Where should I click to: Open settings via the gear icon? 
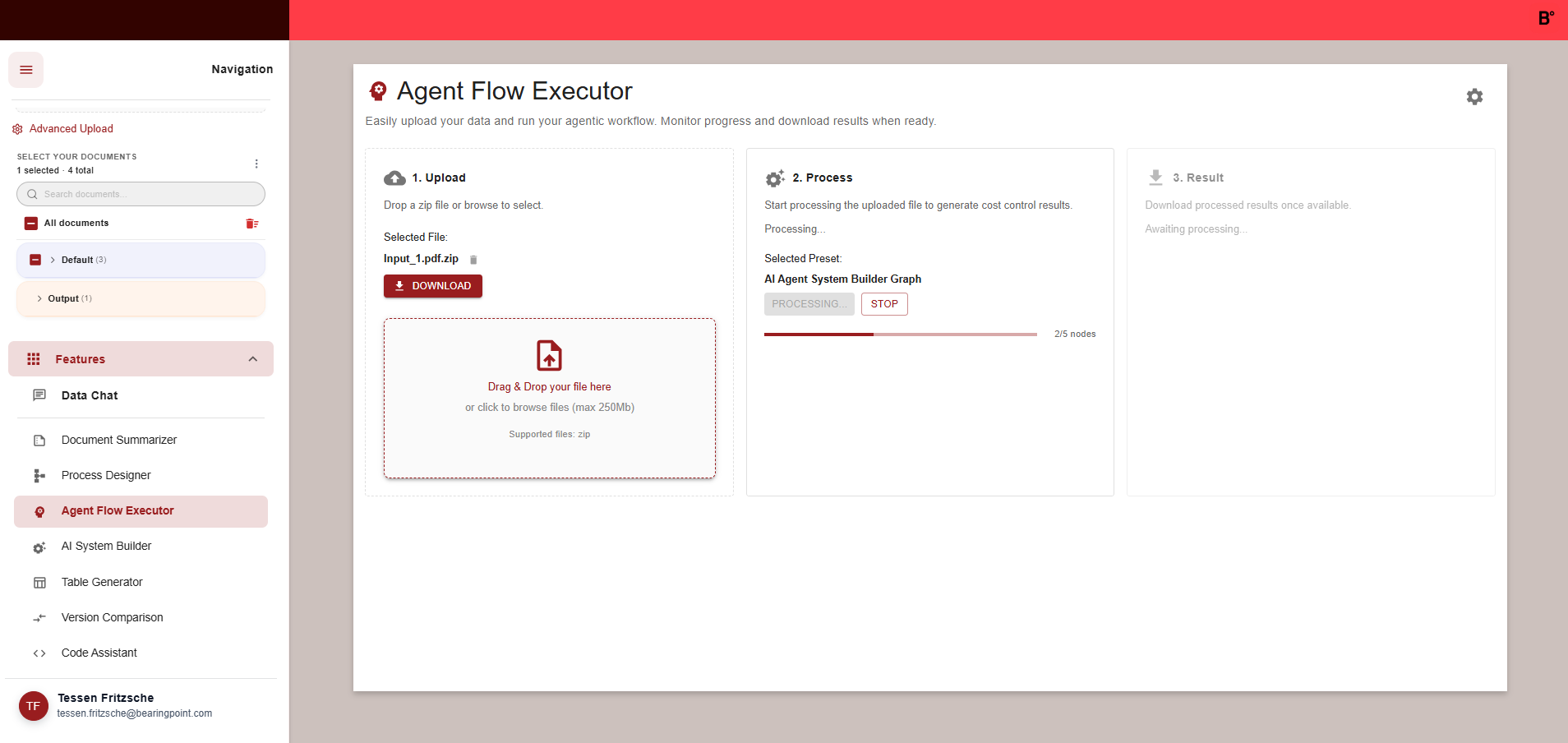pyautogui.click(x=1474, y=97)
